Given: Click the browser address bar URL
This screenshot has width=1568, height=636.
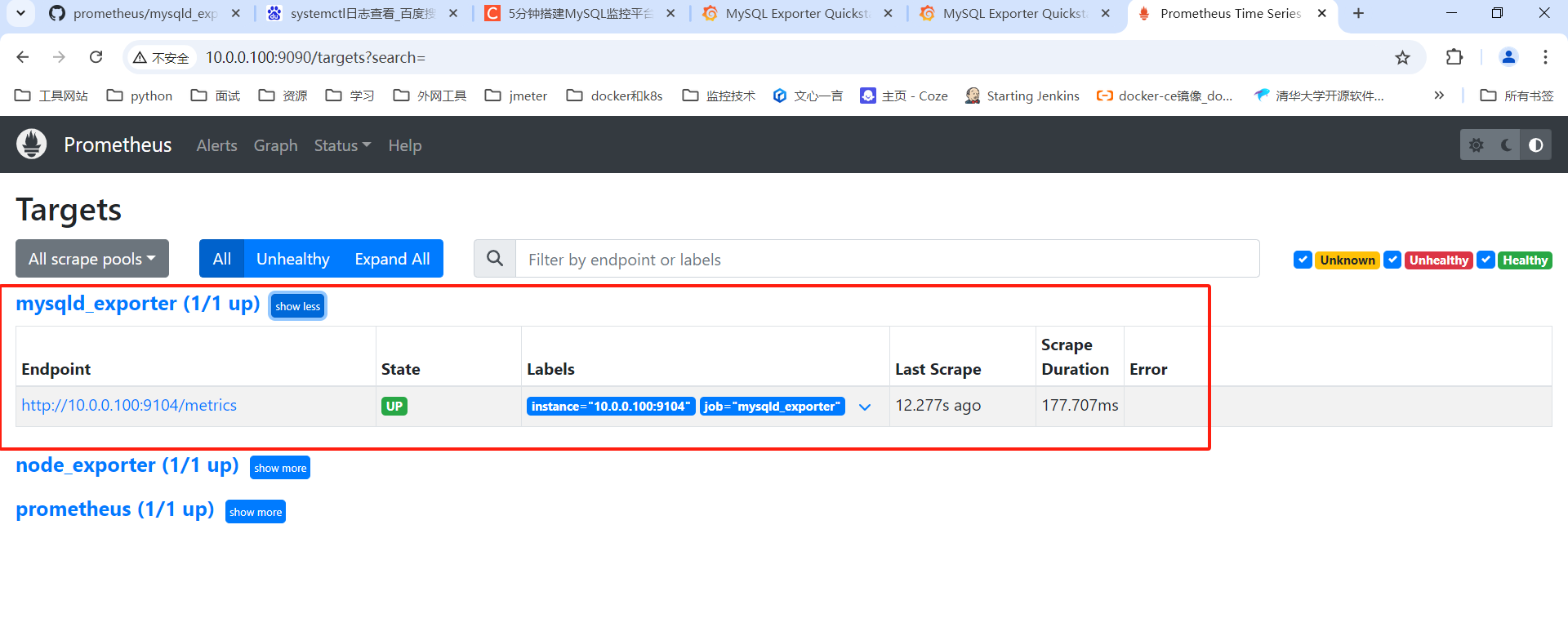Looking at the screenshot, I should [315, 57].
